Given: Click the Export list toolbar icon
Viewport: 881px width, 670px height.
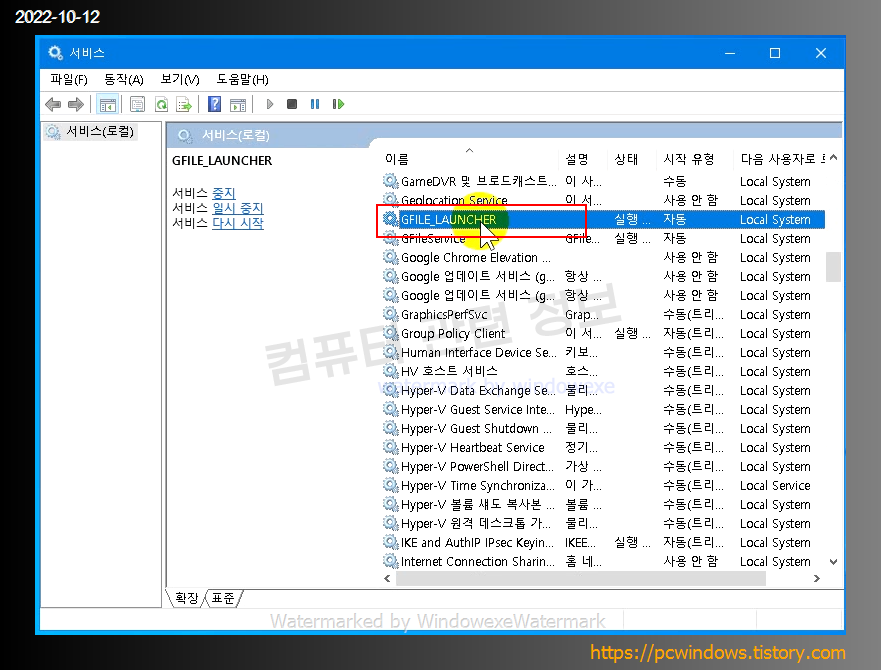Looking at the screenshot, I should tap(184, 104).
